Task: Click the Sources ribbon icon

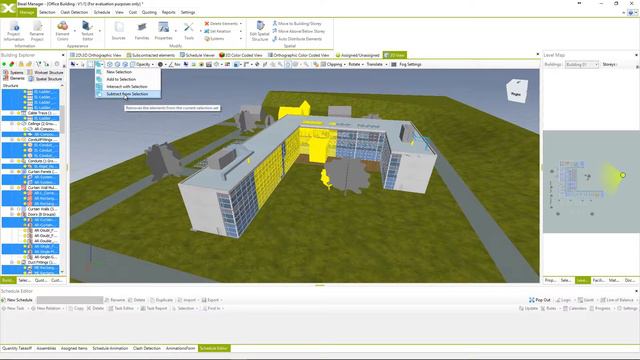Action: click(118, 31)
